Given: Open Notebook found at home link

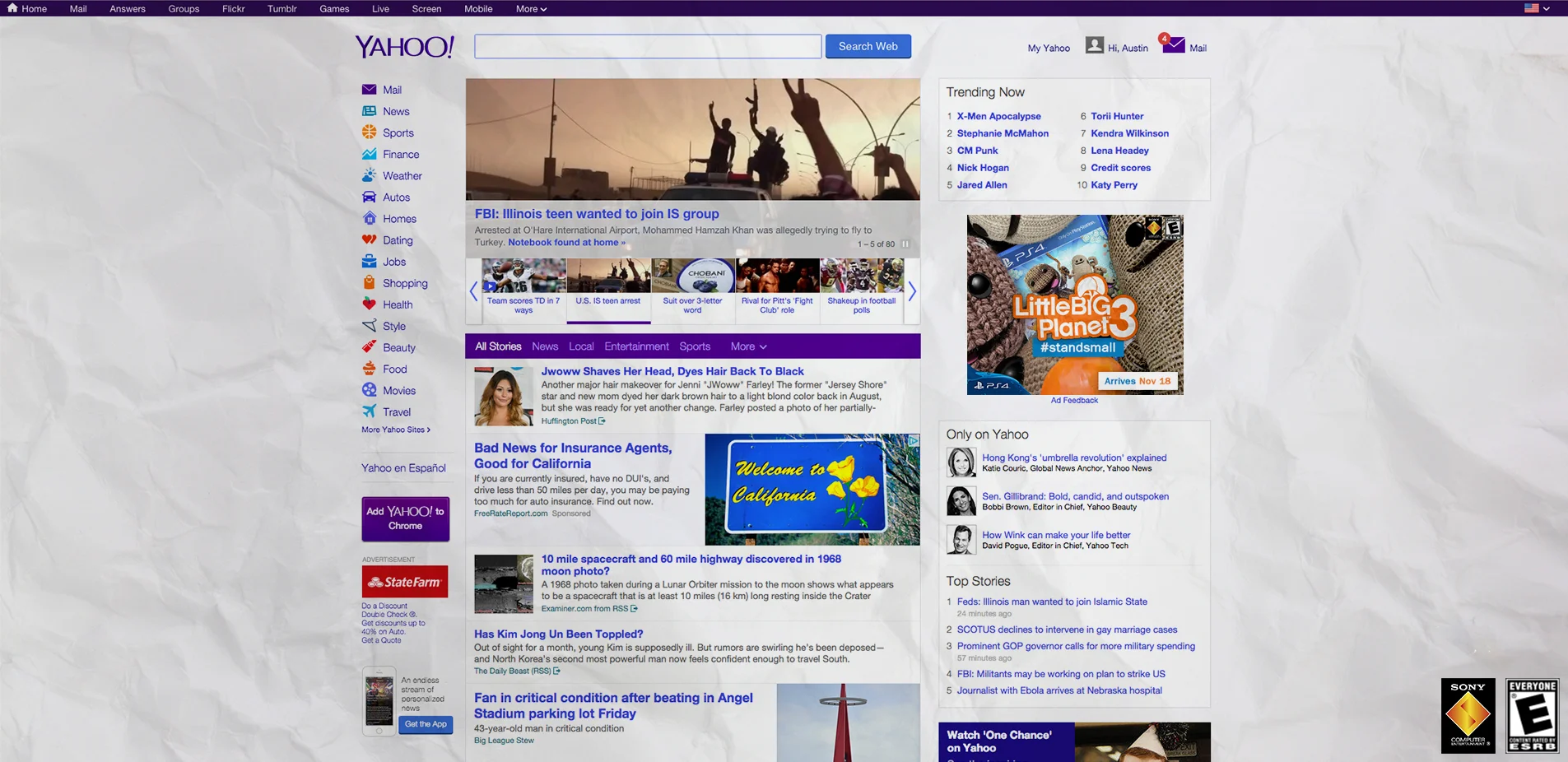Looking at the screenshot, I should (566, 242).
